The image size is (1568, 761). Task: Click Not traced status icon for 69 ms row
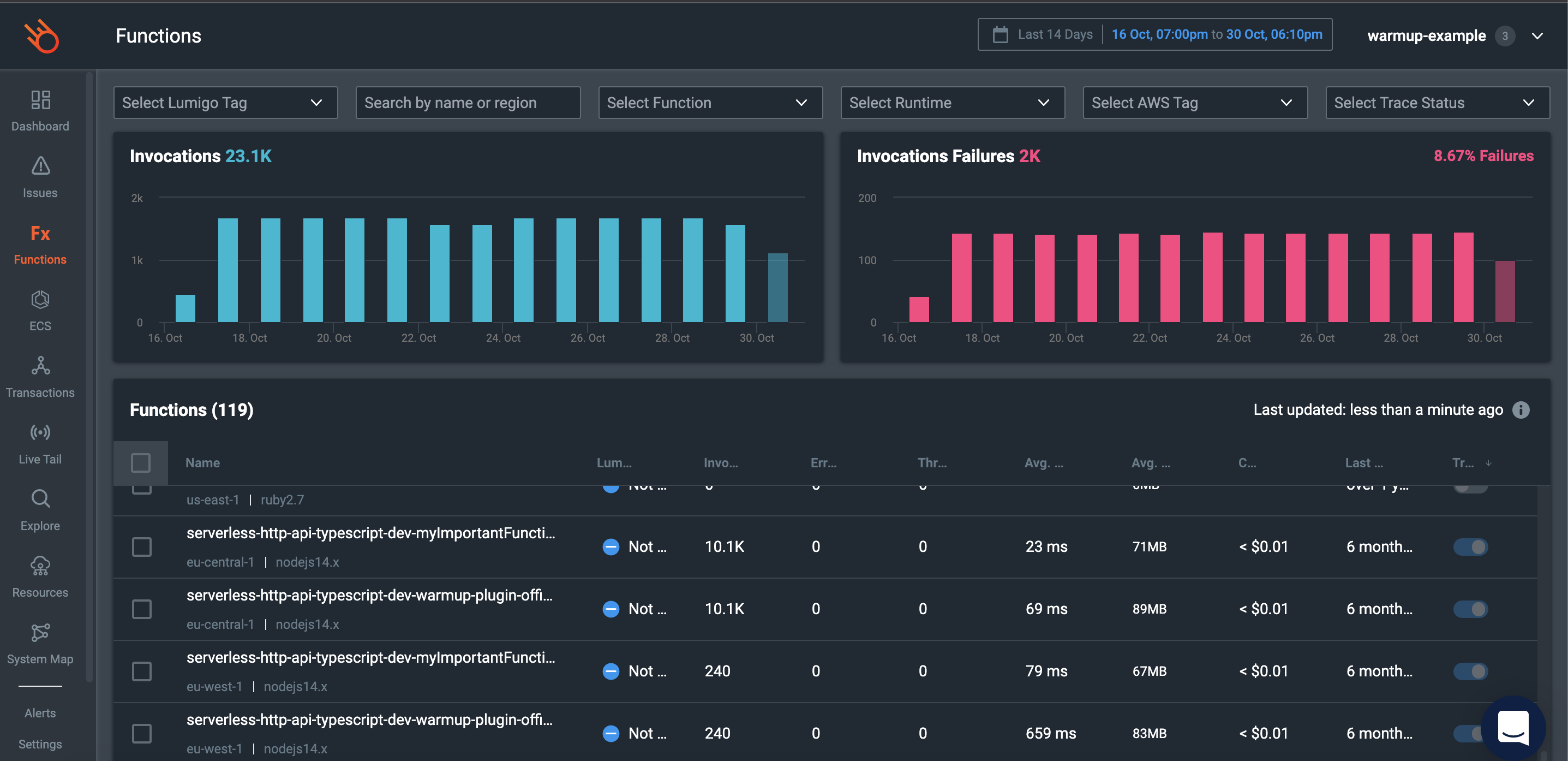point(611,609)
